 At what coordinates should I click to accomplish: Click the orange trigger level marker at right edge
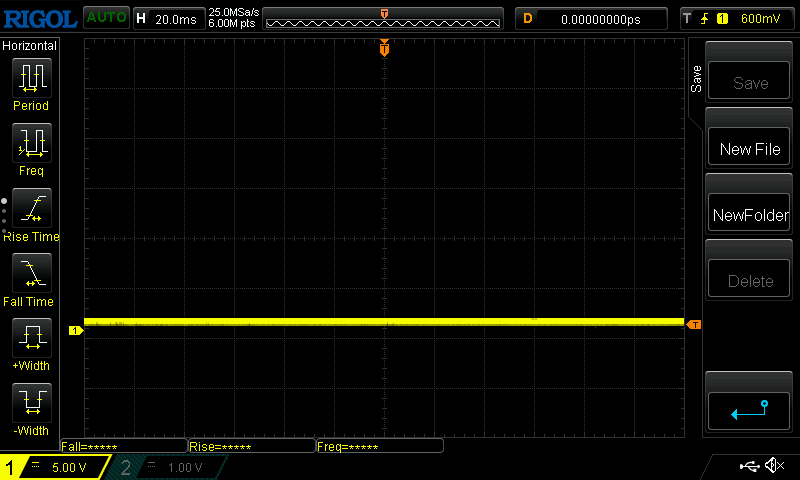694,324
